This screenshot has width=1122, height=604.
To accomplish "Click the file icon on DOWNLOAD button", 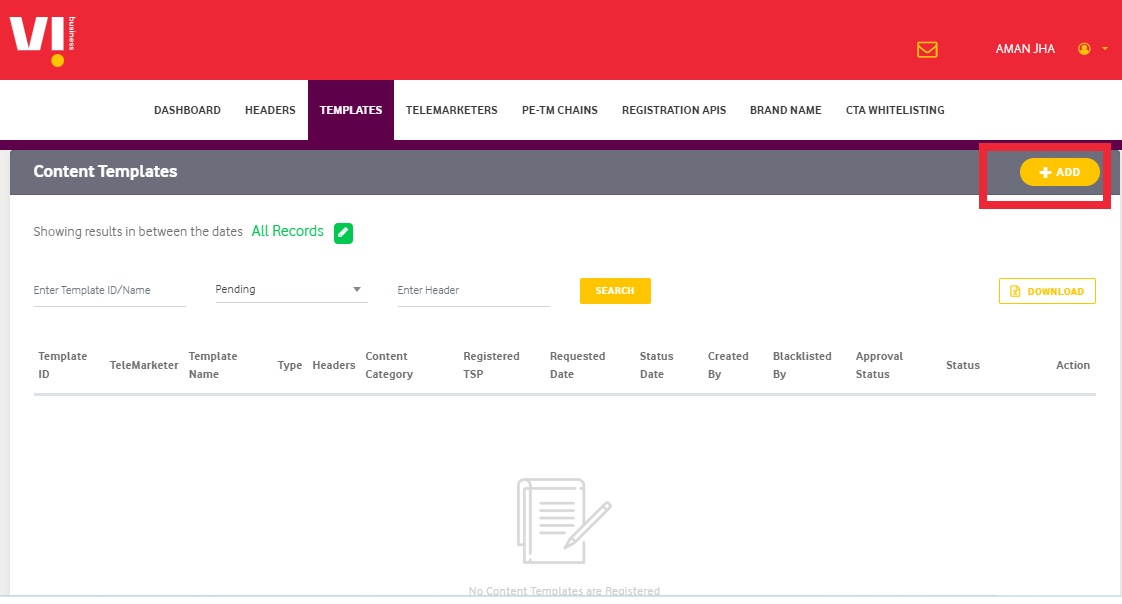I will (1014, 291).
